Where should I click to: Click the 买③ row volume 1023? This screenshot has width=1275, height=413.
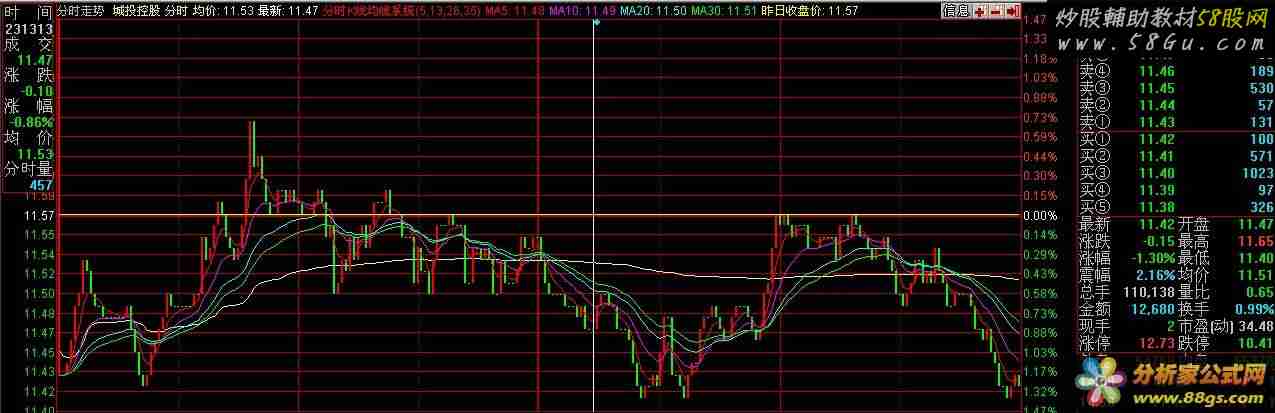[1256, 173]
